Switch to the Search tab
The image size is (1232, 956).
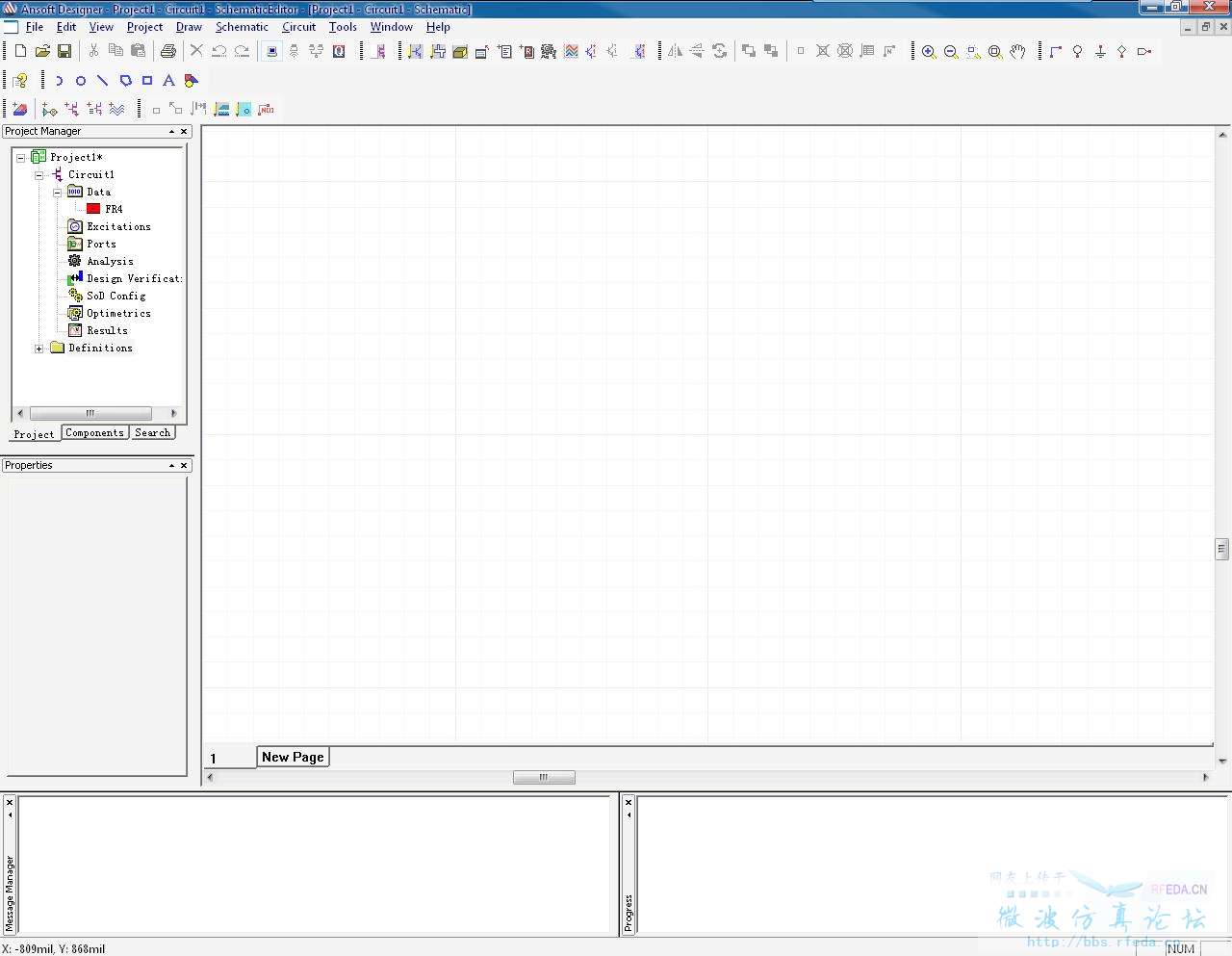pos(152,433)
